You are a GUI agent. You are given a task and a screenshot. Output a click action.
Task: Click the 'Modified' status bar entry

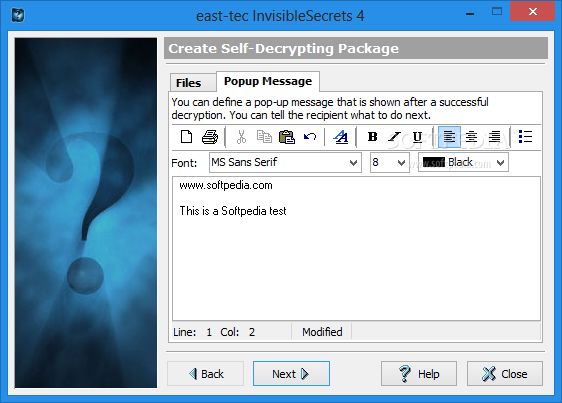click(322, 332)
